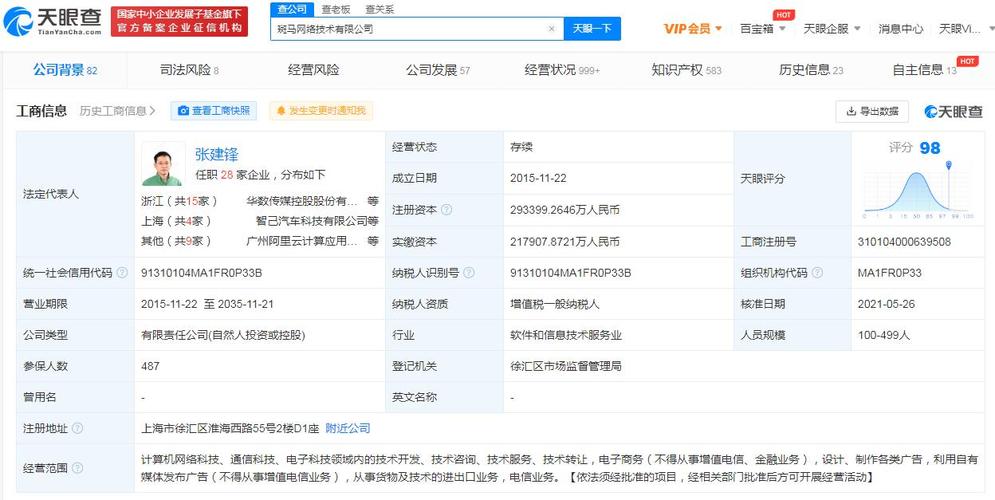
Task: Switch to 公司发展 tab
Action: 438,70
